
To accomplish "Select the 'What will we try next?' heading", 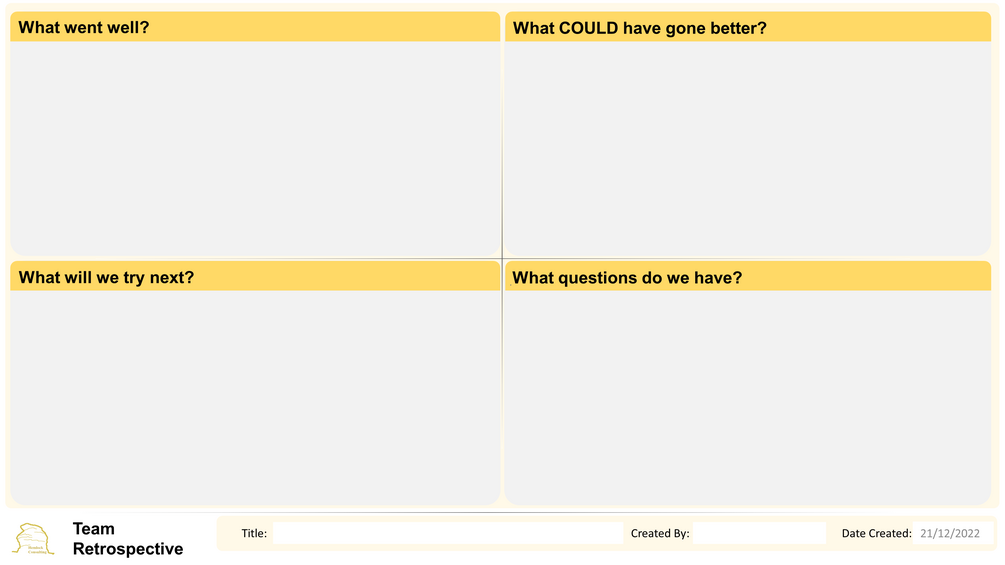I will tap(106, 278).
